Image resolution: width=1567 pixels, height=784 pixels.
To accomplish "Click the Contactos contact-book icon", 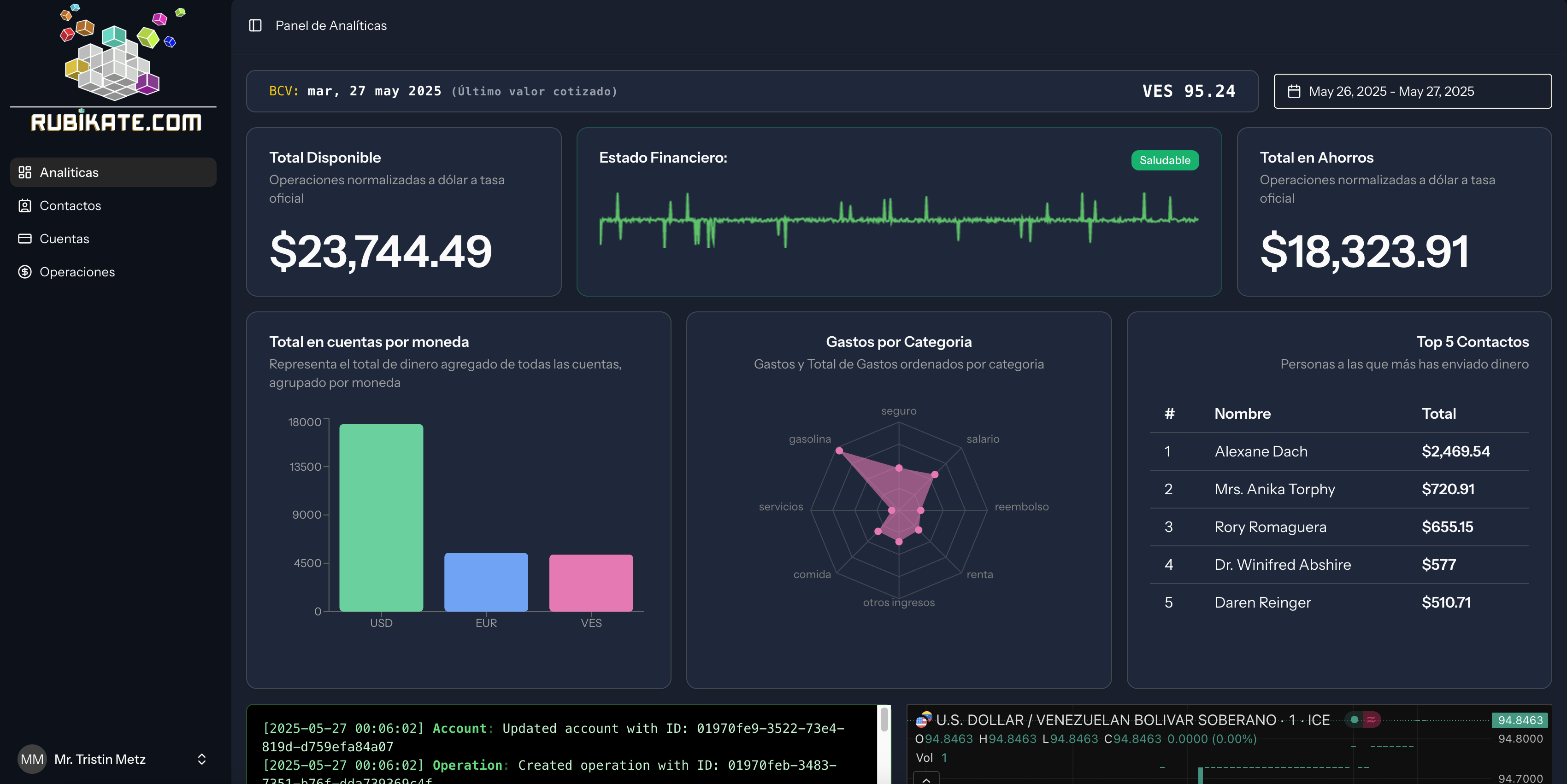I will (25, 205).
